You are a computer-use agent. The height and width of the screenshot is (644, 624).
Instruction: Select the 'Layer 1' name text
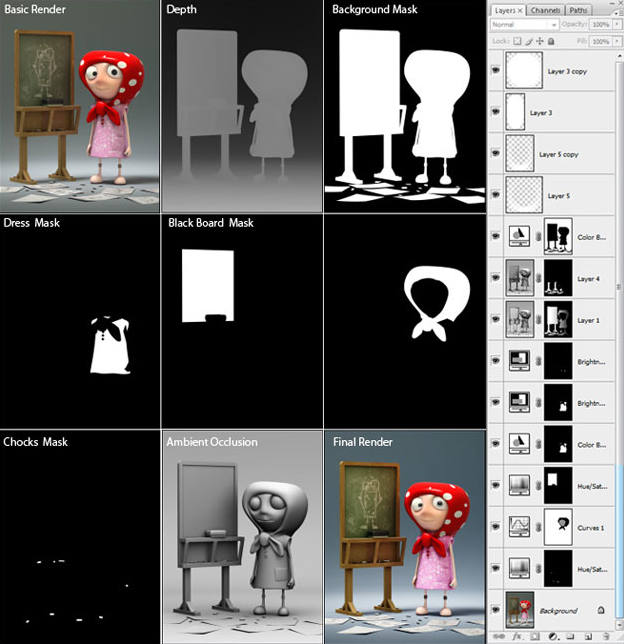[588, 320]
